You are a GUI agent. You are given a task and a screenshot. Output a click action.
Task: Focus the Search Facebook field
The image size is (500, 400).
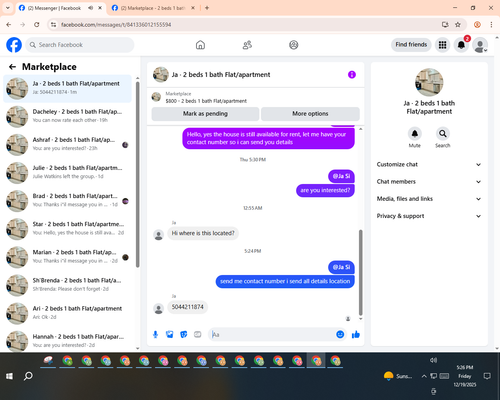80,45
